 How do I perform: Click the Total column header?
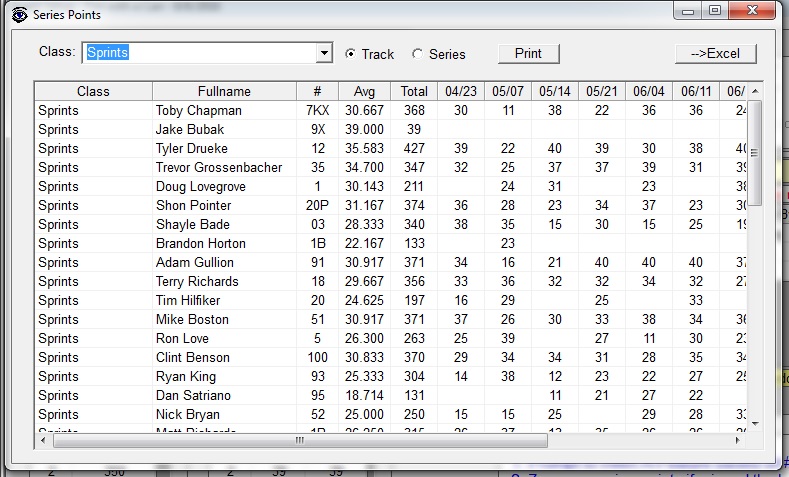(414, 91)
